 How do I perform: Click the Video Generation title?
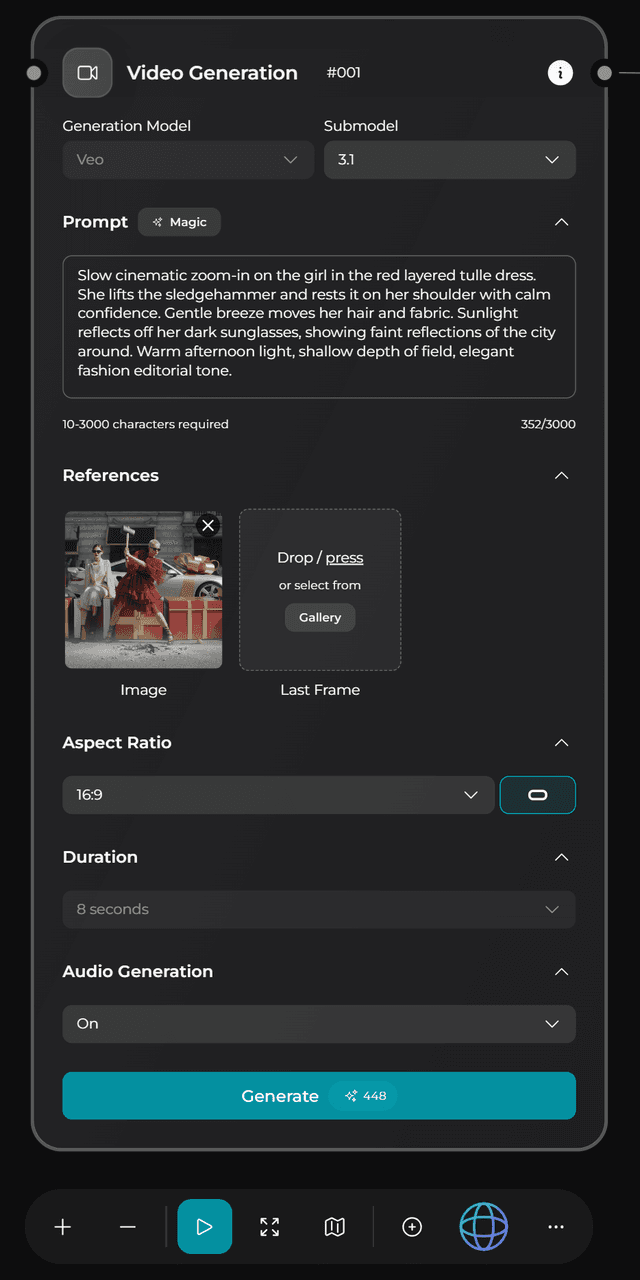pos(212,73)
